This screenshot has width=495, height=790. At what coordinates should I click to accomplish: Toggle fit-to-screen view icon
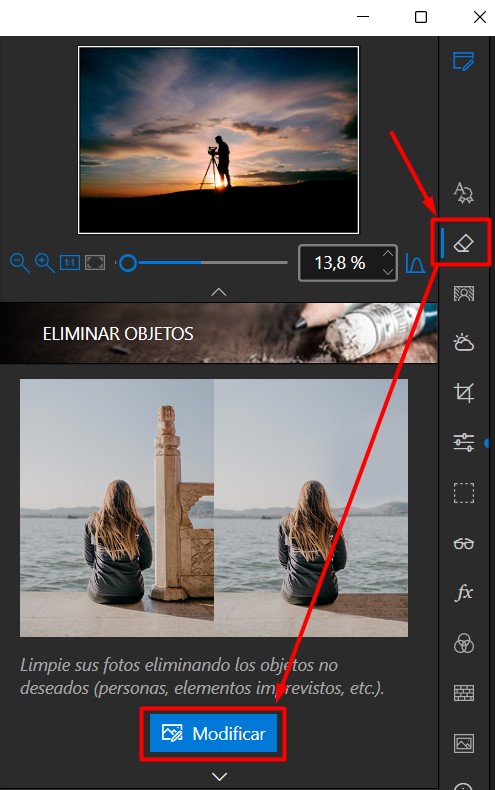95,262
